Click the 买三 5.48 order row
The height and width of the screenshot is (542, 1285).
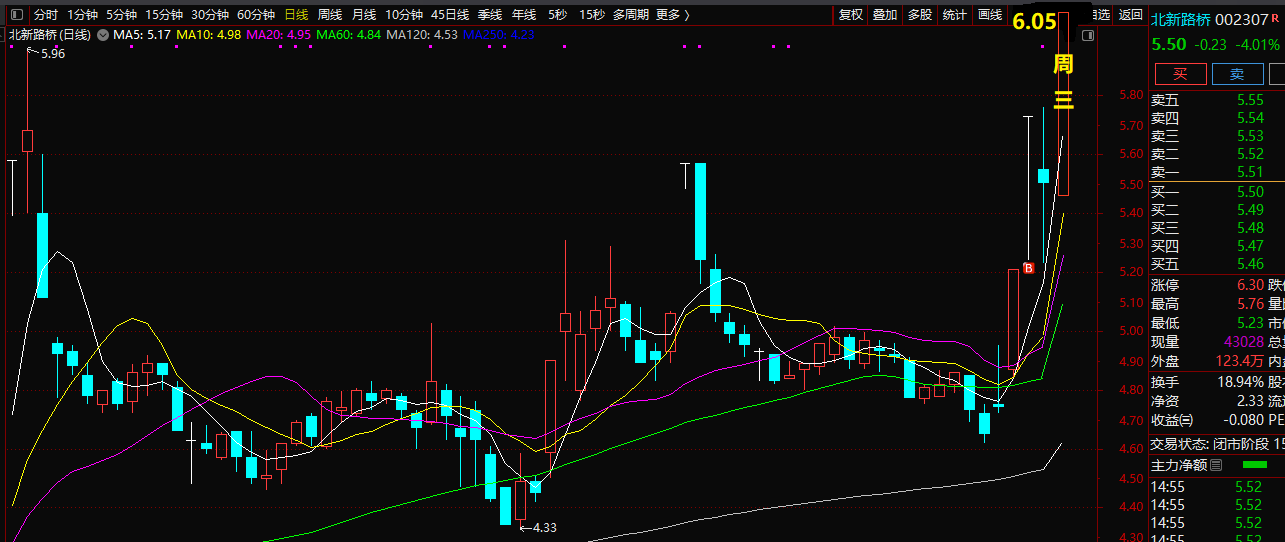[1217, 228]
